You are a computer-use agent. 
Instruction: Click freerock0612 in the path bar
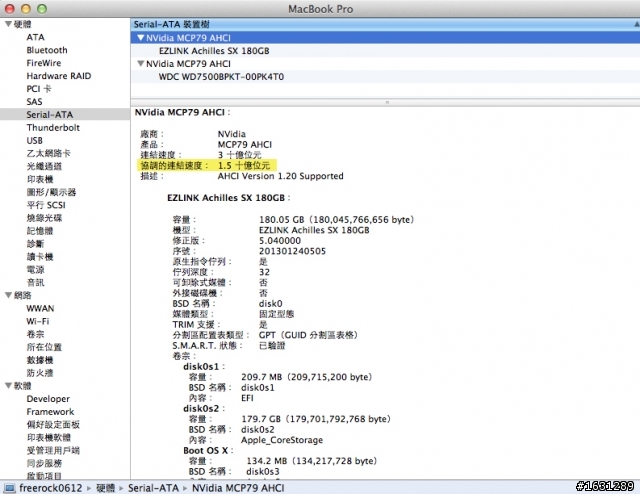[51, 488]
